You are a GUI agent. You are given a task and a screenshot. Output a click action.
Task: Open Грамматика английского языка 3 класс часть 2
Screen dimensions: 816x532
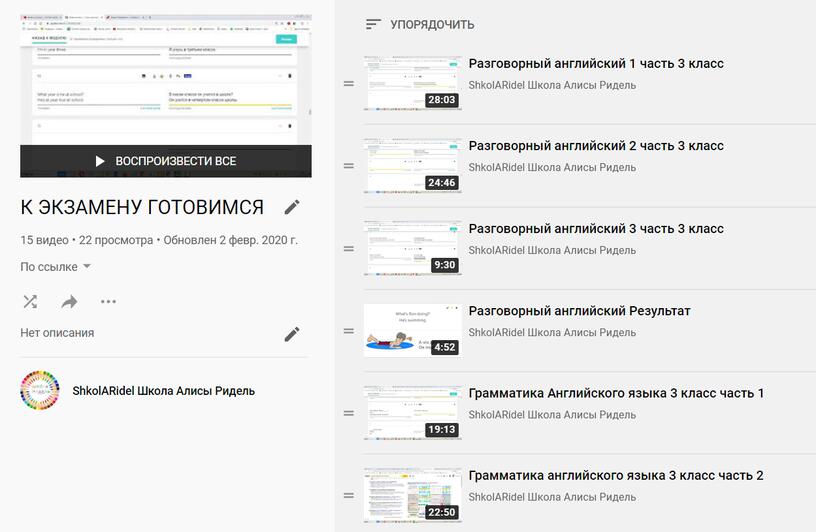[616, 475]
